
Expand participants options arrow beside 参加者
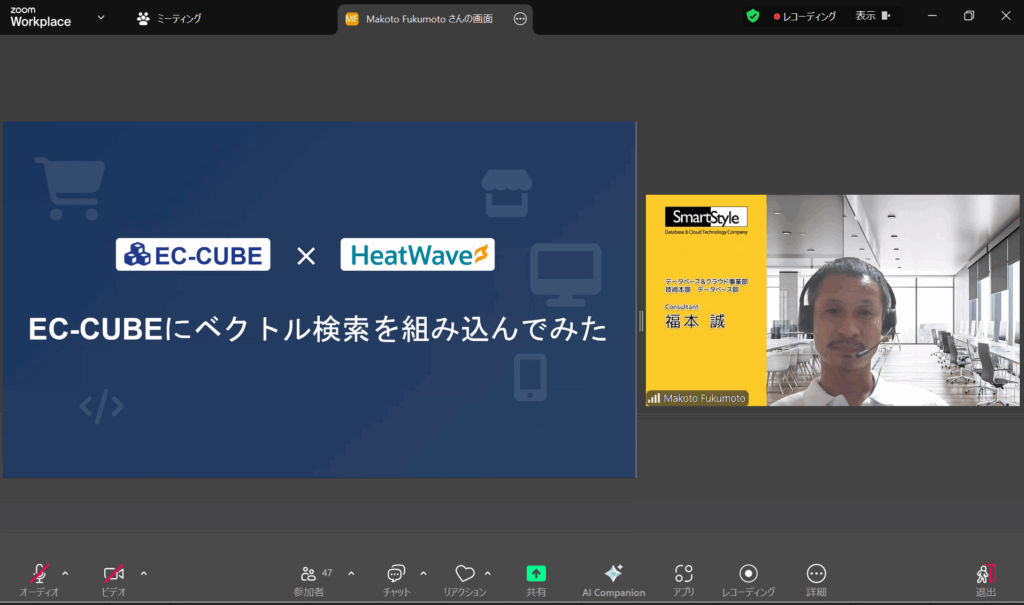pyautogui.click(x=351, y=574)
